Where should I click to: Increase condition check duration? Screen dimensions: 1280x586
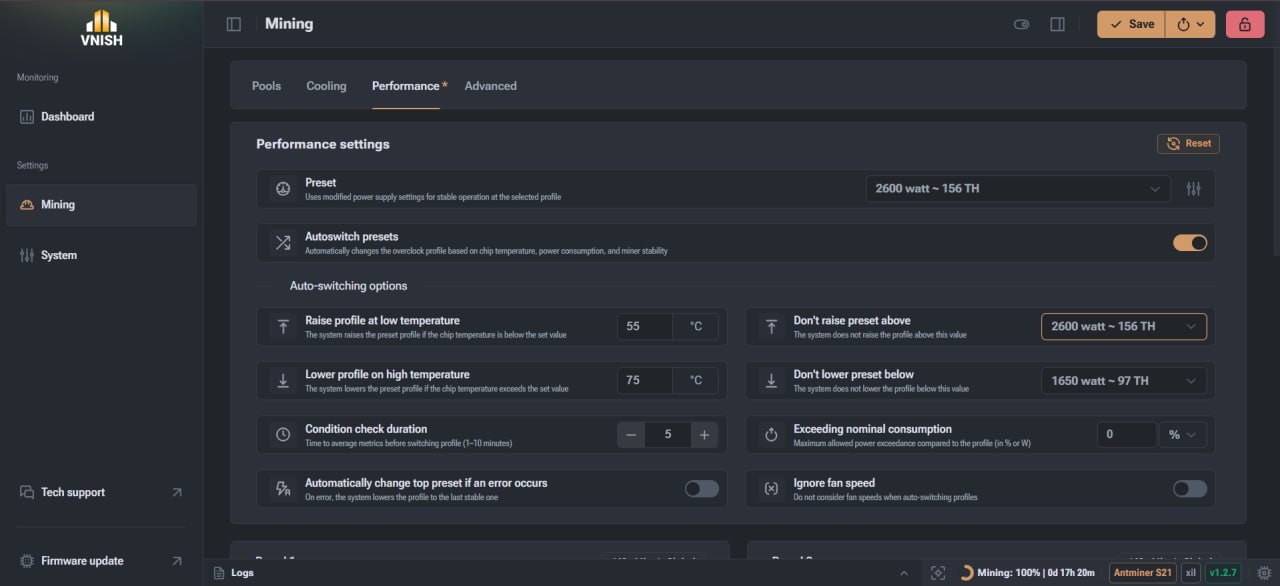[x=704, y=434]
